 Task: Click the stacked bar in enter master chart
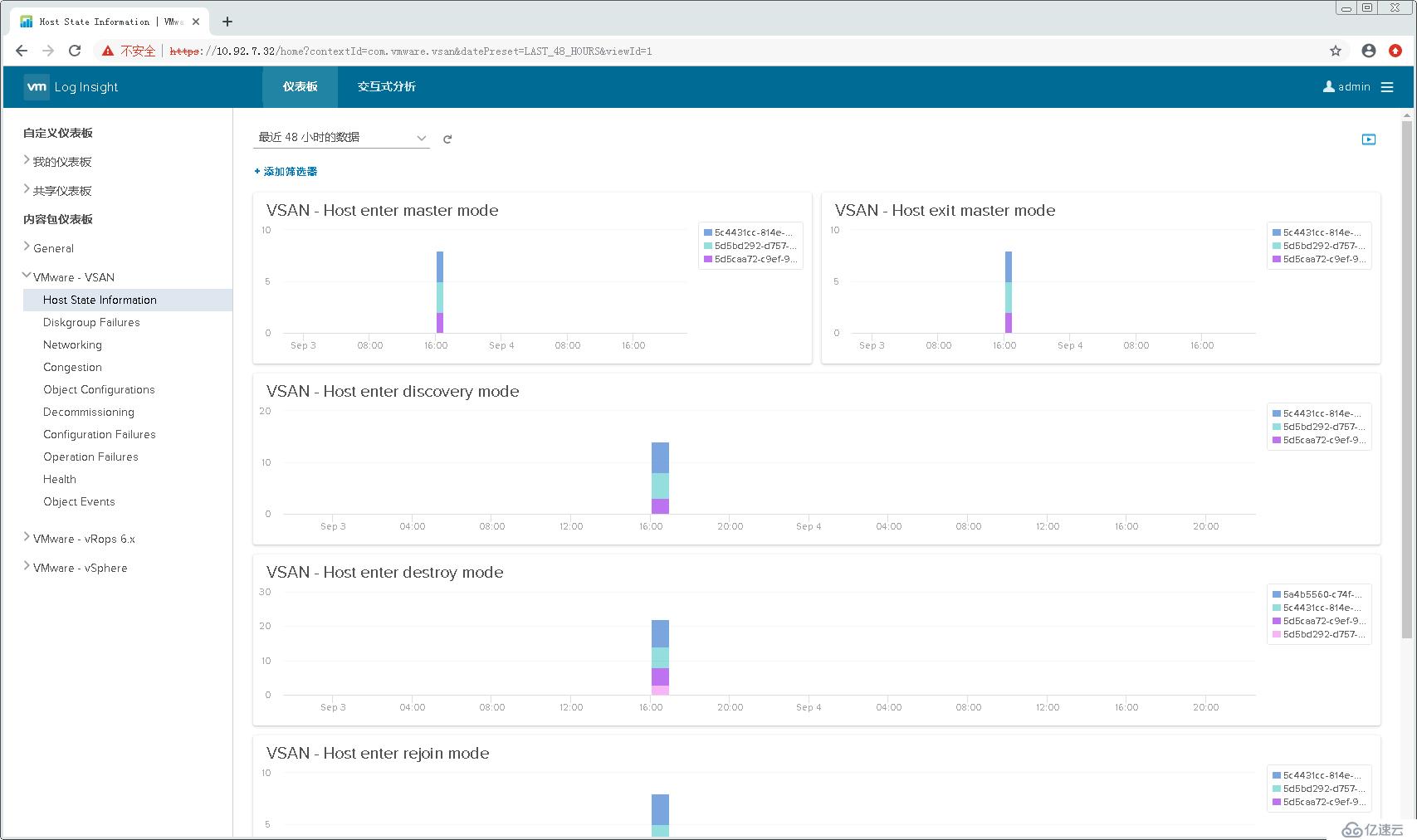[440, 292]
